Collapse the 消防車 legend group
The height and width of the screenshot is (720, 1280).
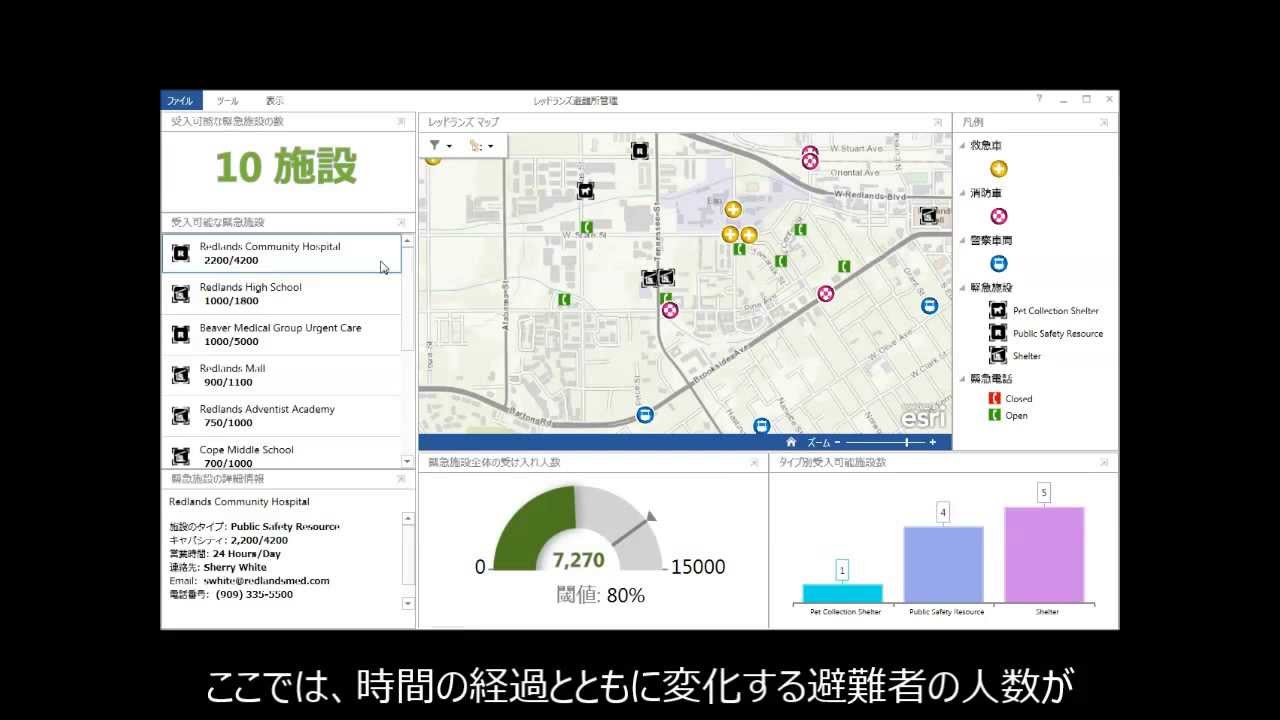click(963, 193)
